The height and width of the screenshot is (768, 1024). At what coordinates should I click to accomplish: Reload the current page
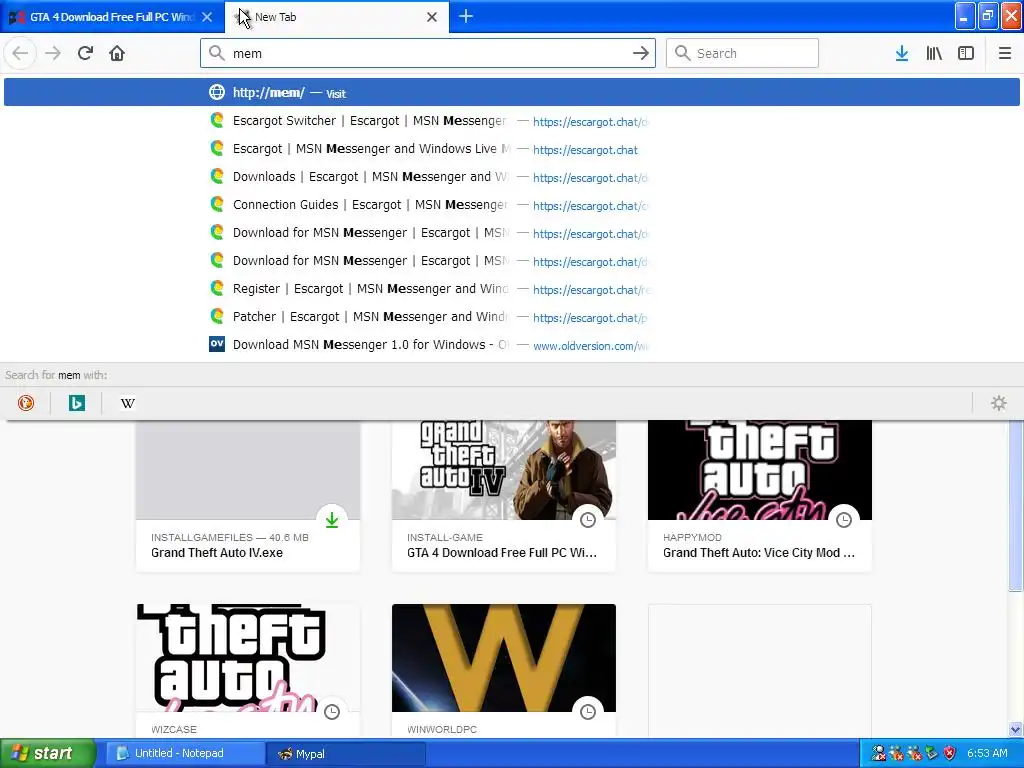click(x=85, y=53)
